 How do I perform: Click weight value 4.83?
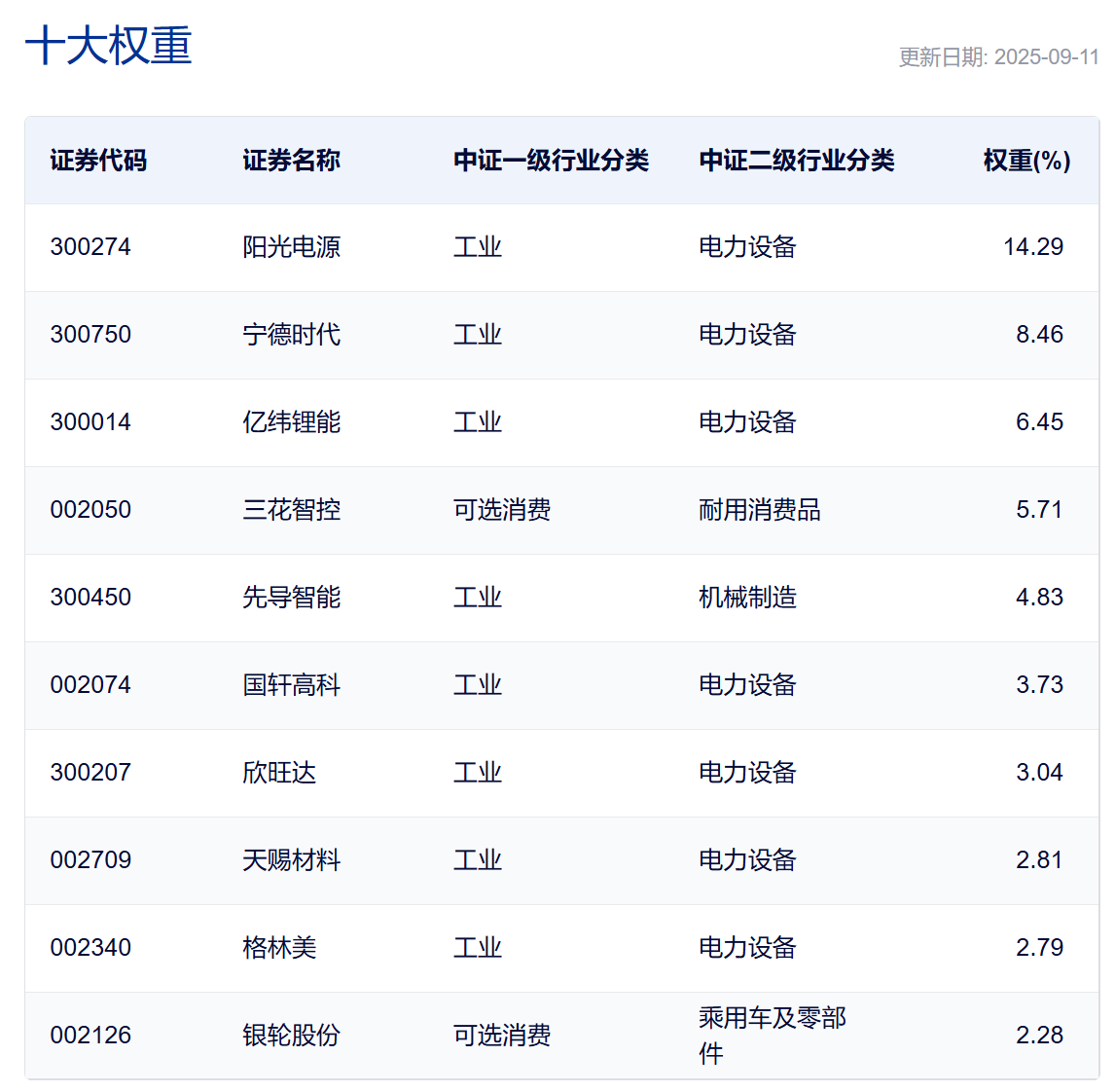tap(1040, 597)
